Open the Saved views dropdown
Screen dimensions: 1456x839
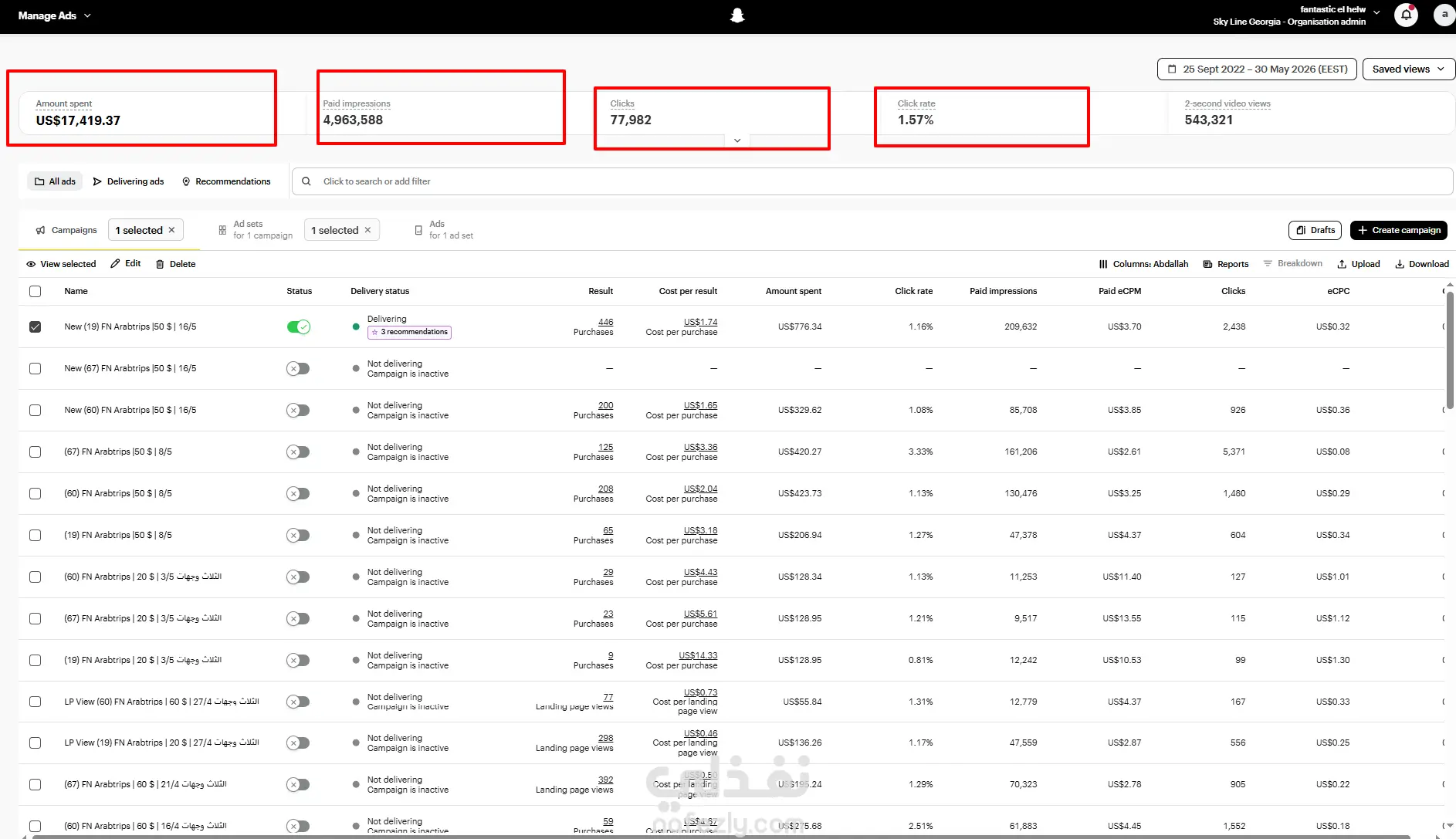(1408, 69)
